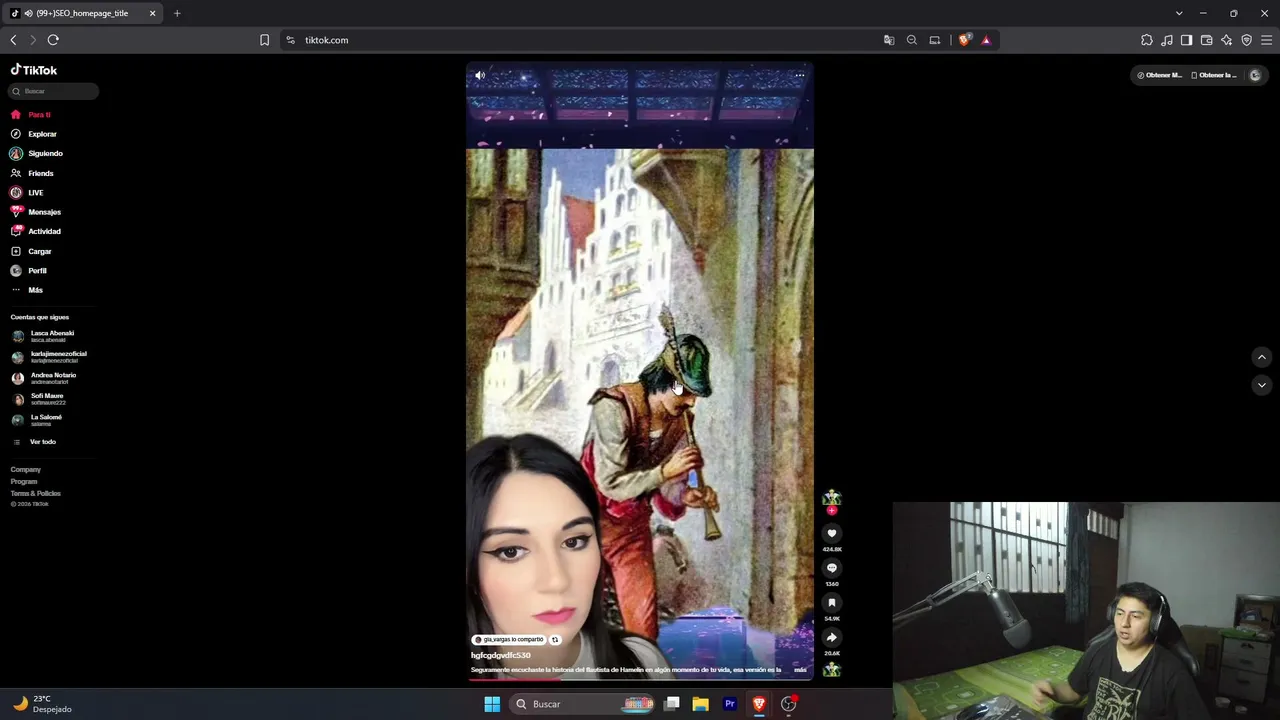Focus the TikTok Buscar search field
The width and height of the screenshot is (1280, 720).
point(54,91)
